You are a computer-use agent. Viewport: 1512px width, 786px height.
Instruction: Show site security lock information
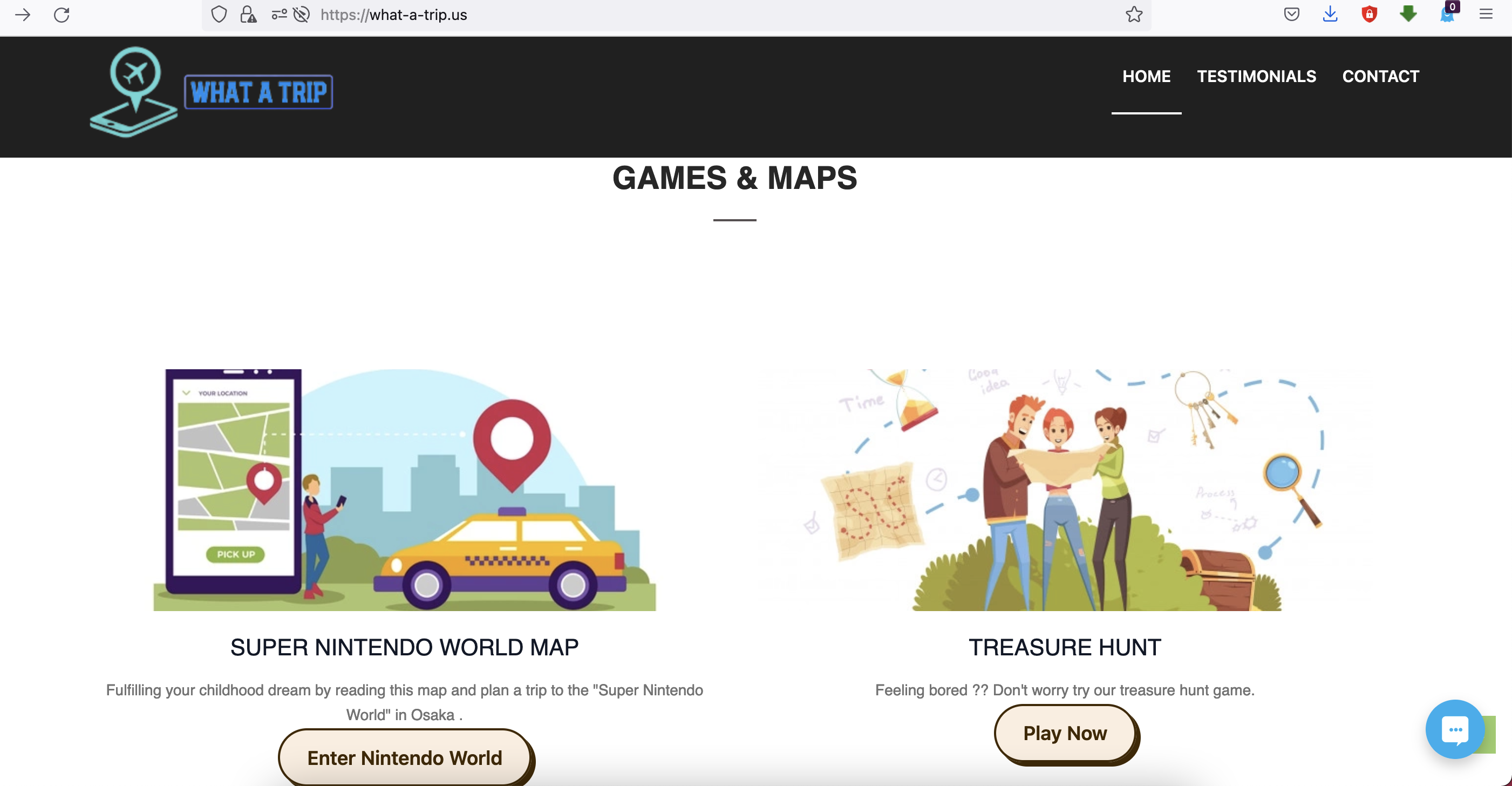coord(248,15)
